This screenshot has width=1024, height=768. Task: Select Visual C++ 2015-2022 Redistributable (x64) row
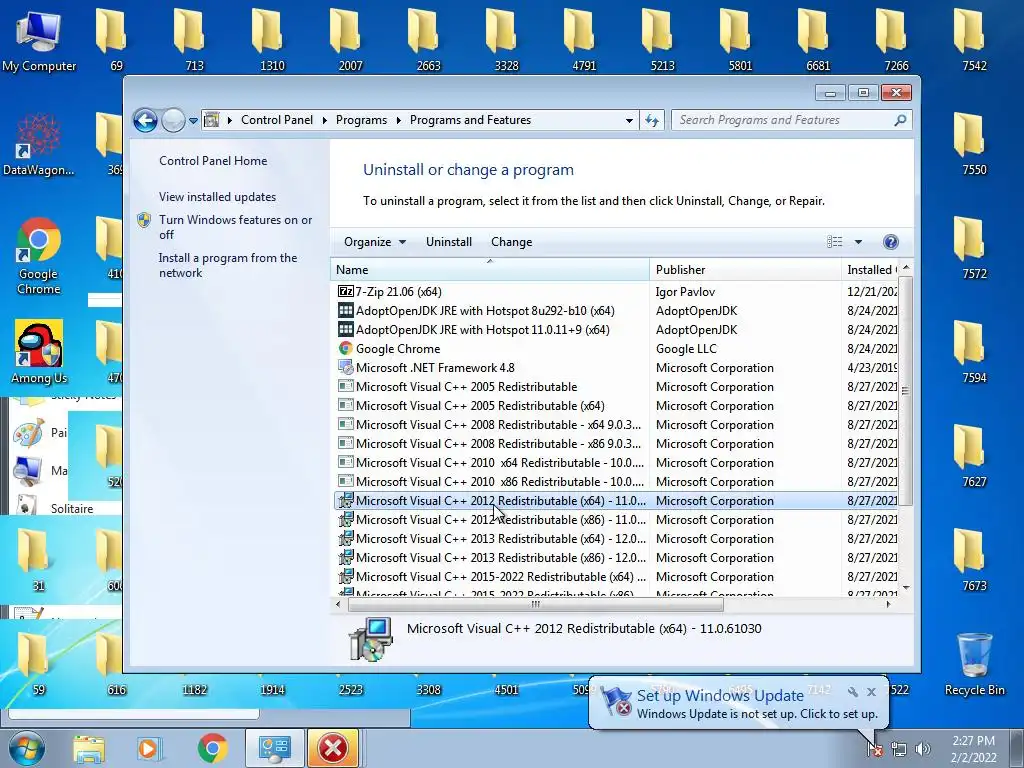(x=616, y=577)
